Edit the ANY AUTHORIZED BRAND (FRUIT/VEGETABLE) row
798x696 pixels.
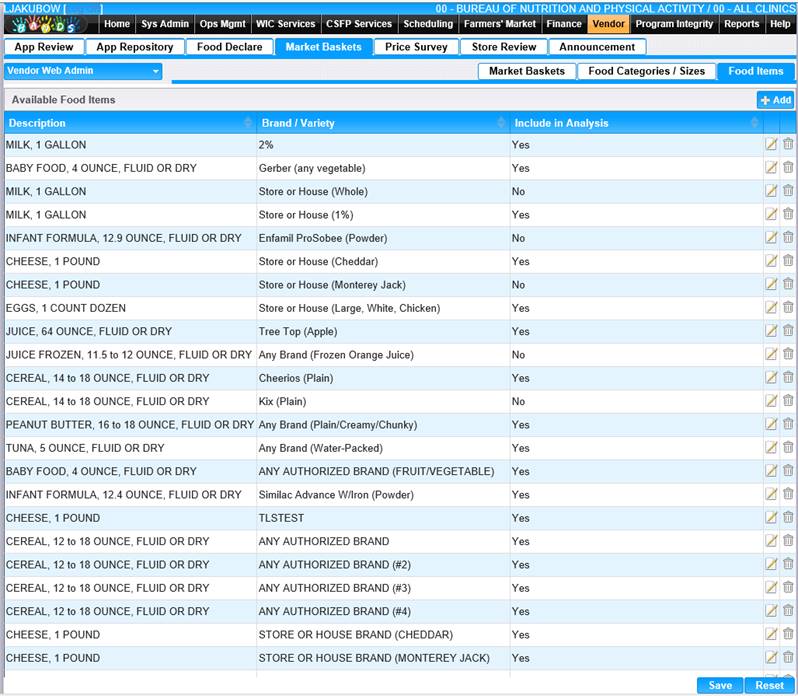point(771,472)
